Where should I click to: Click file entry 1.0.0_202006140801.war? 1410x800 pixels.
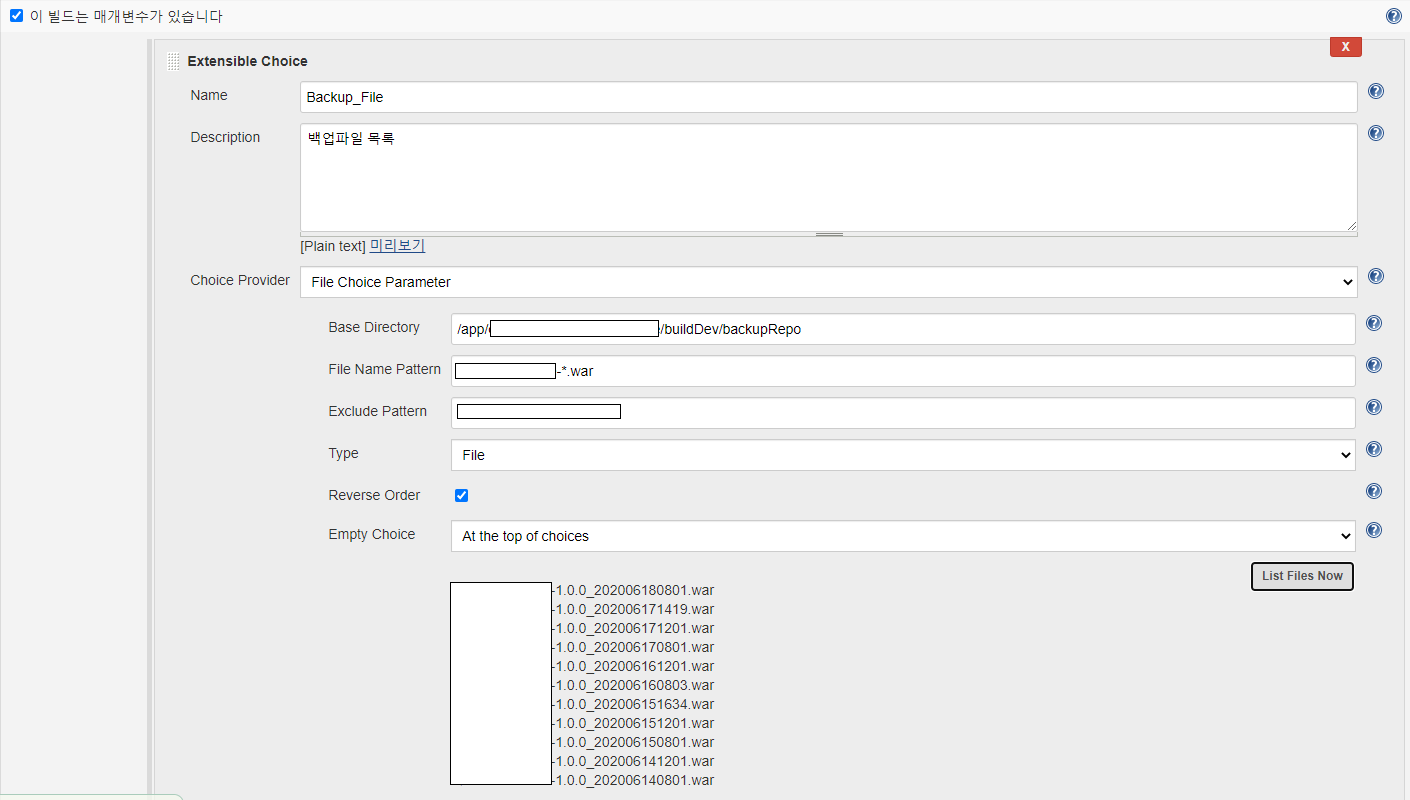click(x=633, y=780)
